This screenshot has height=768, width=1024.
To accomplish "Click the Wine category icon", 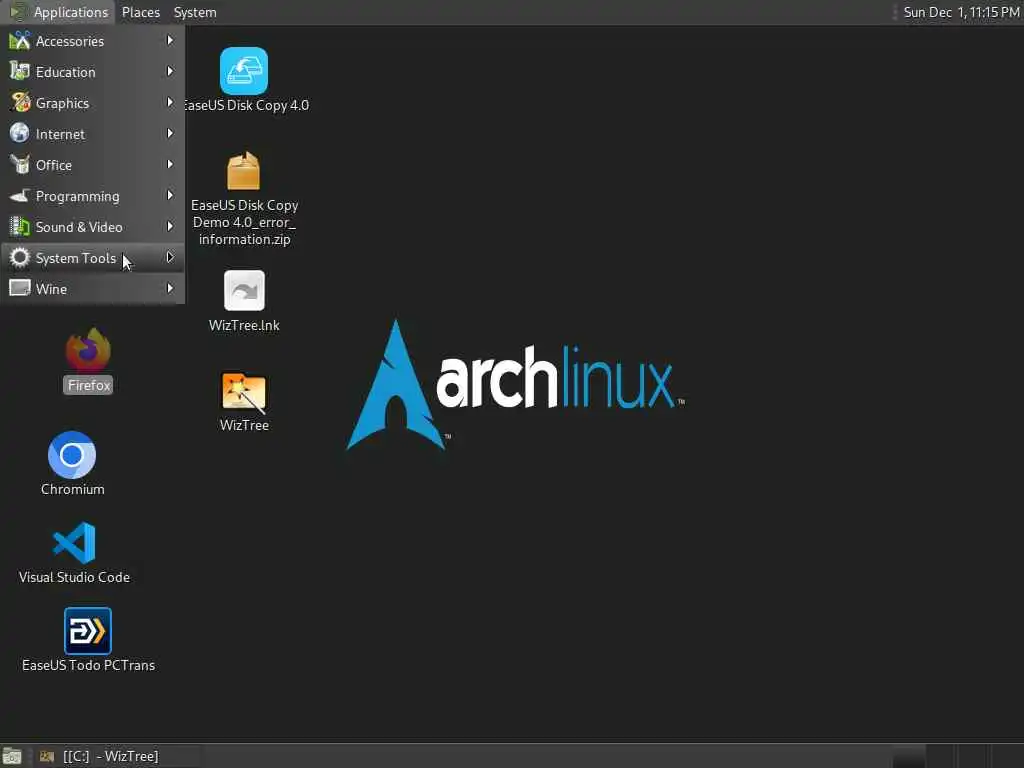I will (20, 288).
